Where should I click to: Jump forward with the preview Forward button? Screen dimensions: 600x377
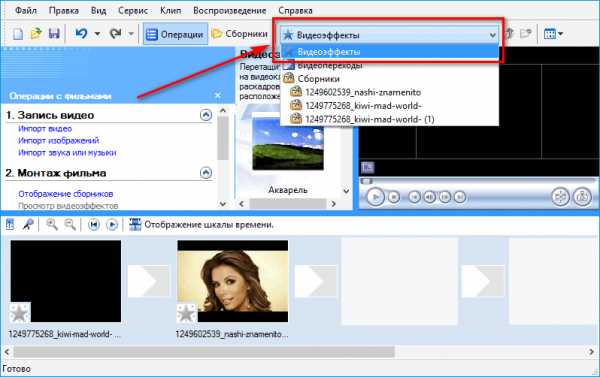(x=460, y=197)
